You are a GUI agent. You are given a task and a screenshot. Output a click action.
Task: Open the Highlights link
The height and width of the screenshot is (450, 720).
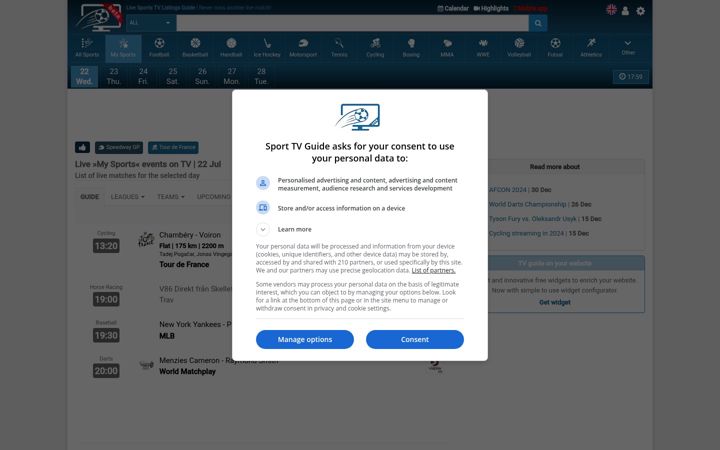point(491,8)
